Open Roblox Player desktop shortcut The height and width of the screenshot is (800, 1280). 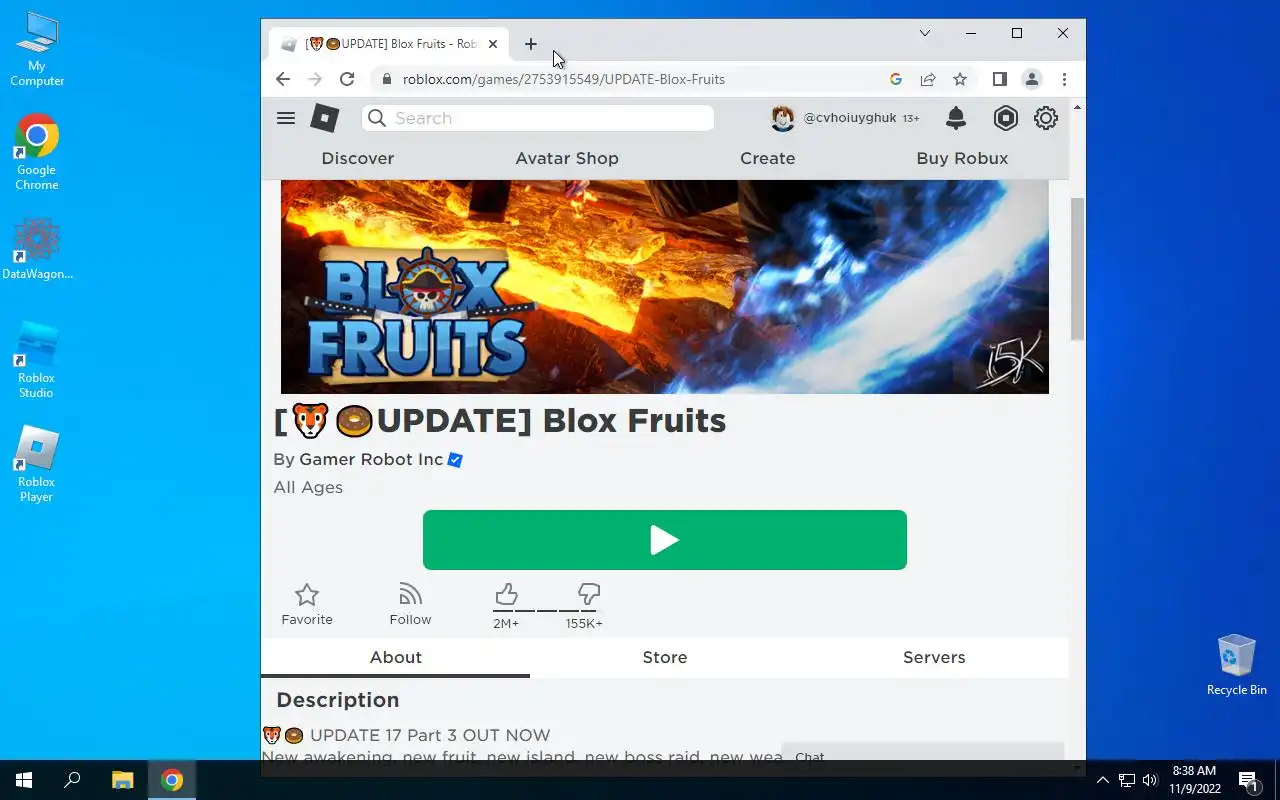[37, 465]
